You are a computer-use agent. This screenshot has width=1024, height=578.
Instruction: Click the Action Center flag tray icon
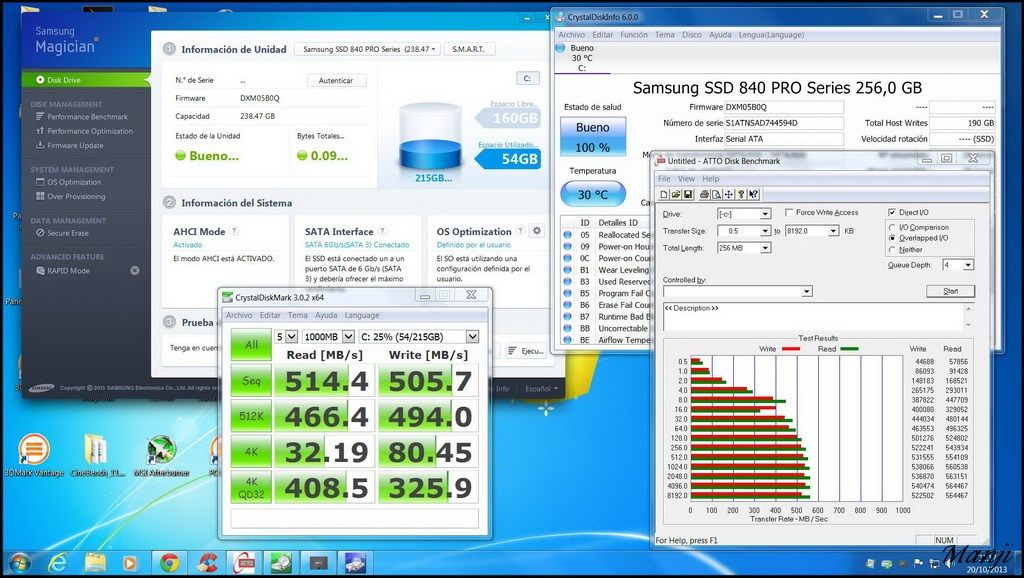917,563
